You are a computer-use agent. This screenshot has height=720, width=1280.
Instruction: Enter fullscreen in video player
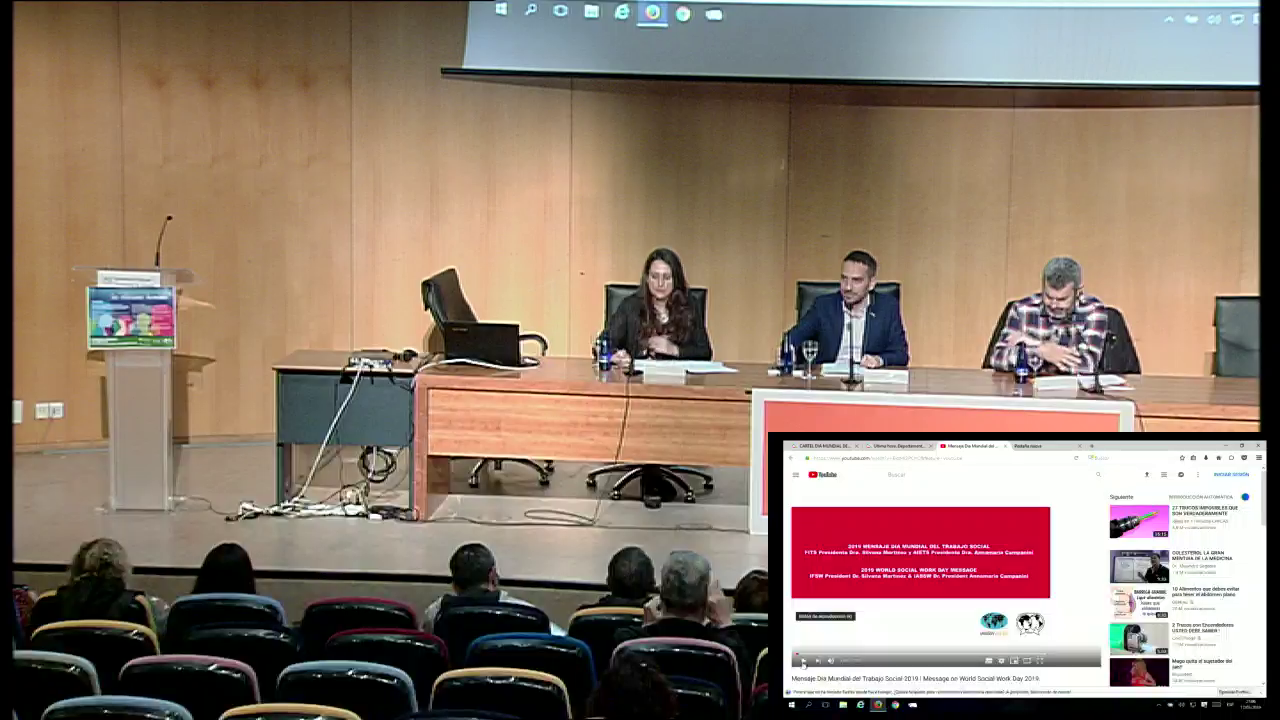tap(1040, 660)
